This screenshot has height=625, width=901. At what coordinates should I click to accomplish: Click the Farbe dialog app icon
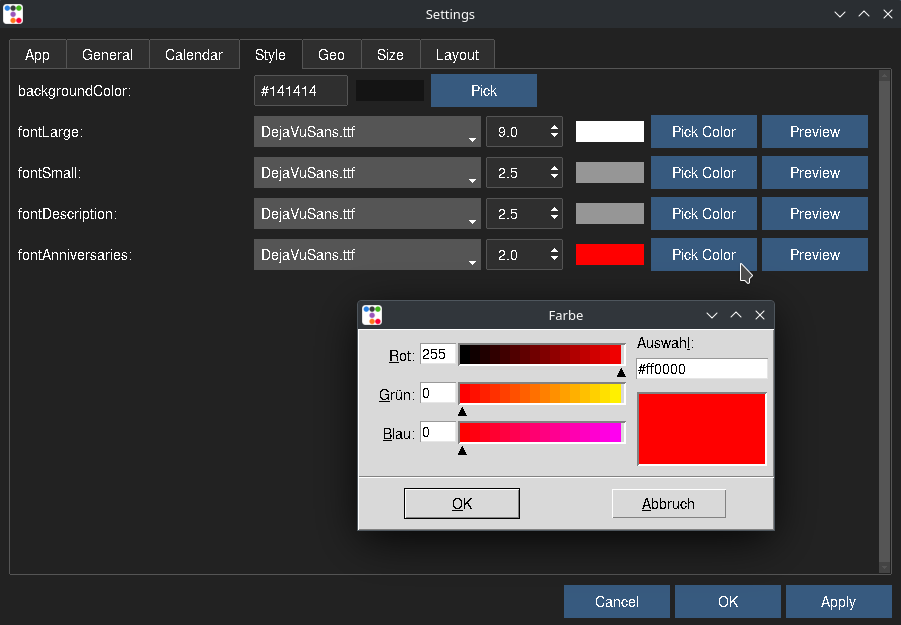pos(372,315)
